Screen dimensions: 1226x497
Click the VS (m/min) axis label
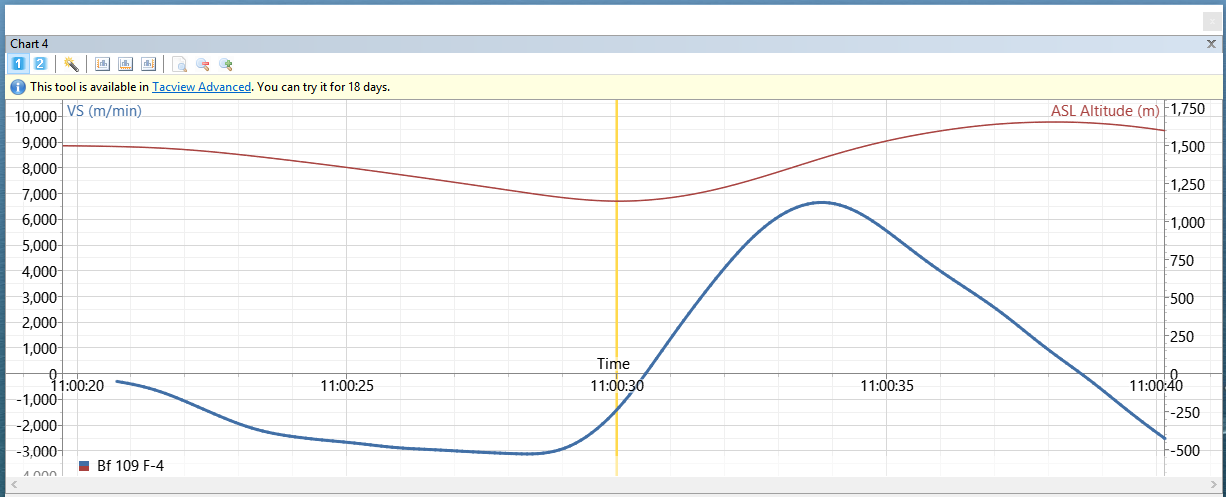click(x=104, y=111)
